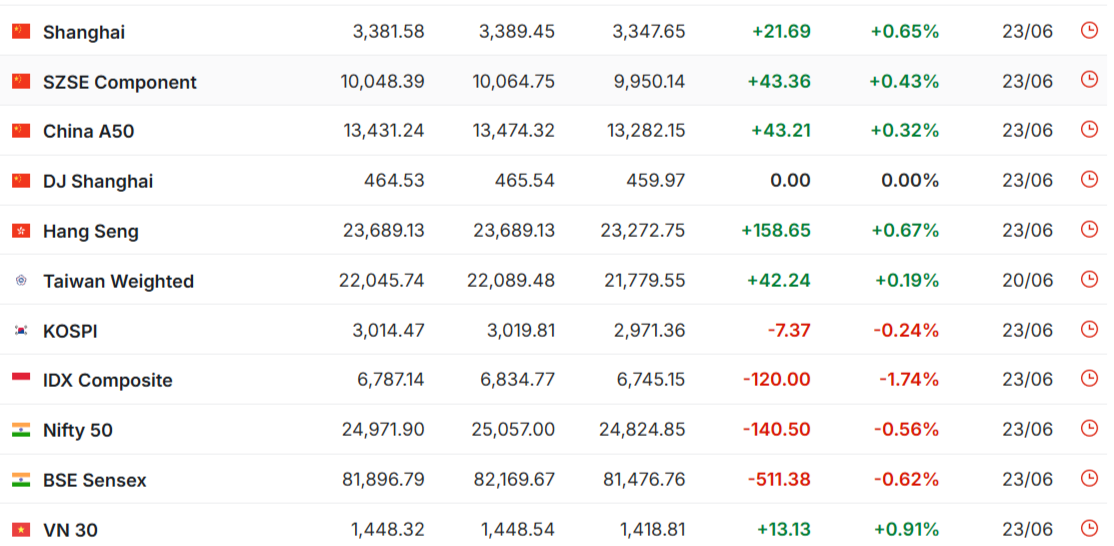
Task: Open the Shanghai index link
Action: click(x=84, y=32)
